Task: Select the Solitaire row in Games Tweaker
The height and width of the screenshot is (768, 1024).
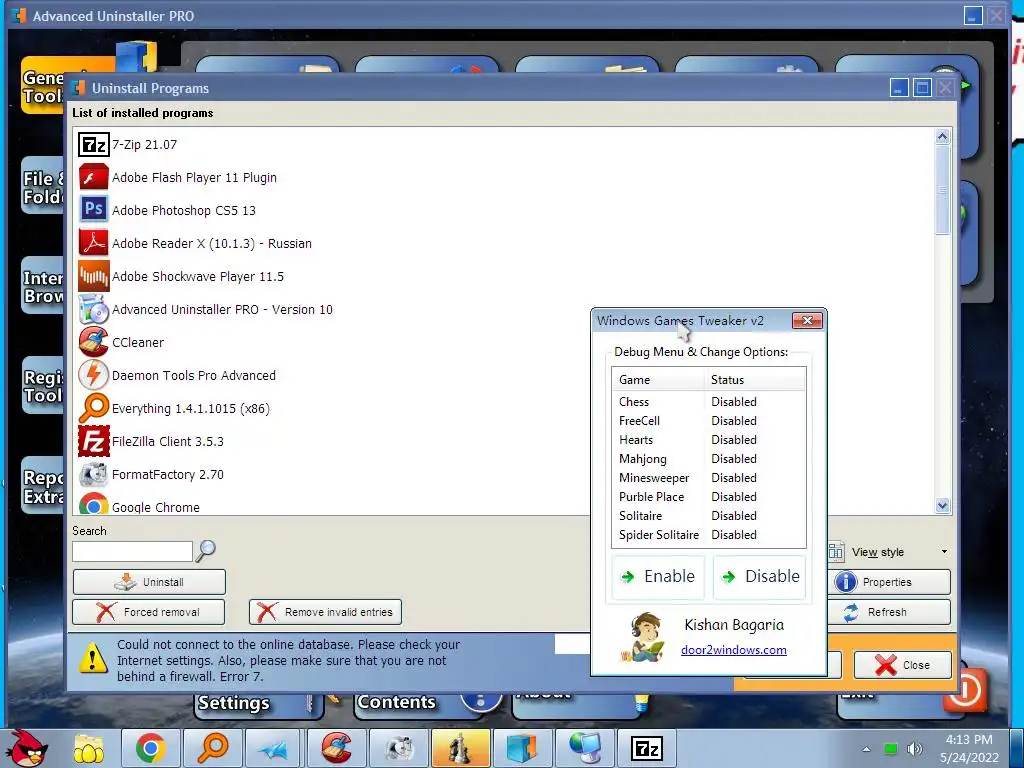Action: (709, 515)
